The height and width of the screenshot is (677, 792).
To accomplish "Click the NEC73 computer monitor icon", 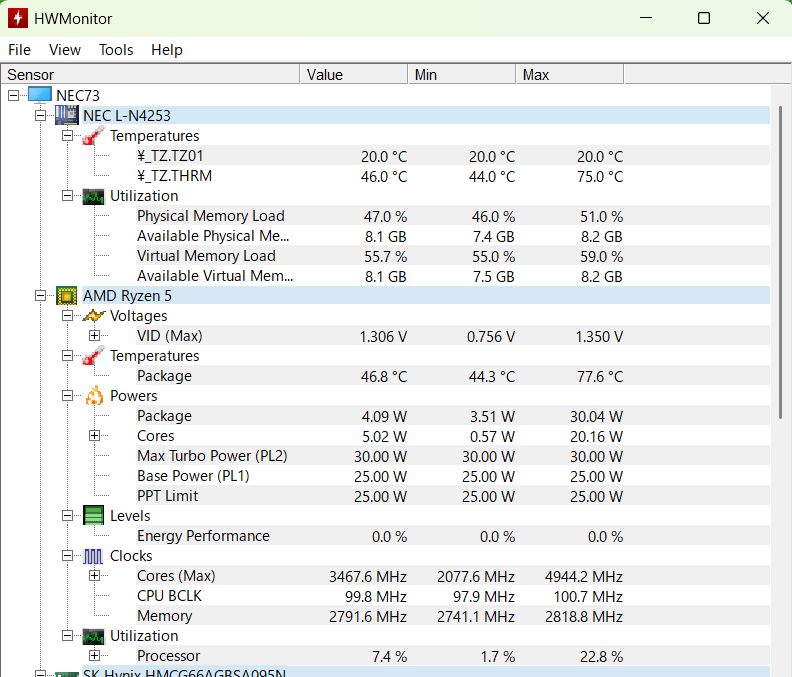I will pyautogui.click(x=39, y=95).
